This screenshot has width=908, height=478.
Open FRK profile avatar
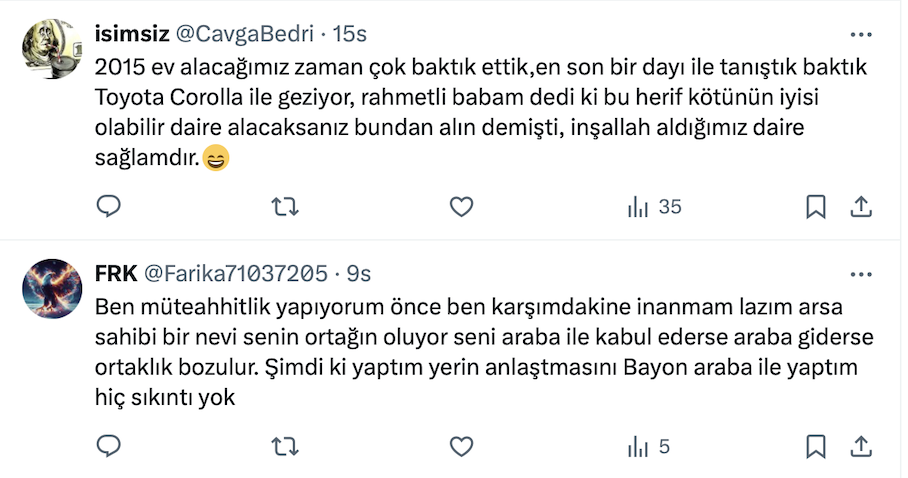52,288
